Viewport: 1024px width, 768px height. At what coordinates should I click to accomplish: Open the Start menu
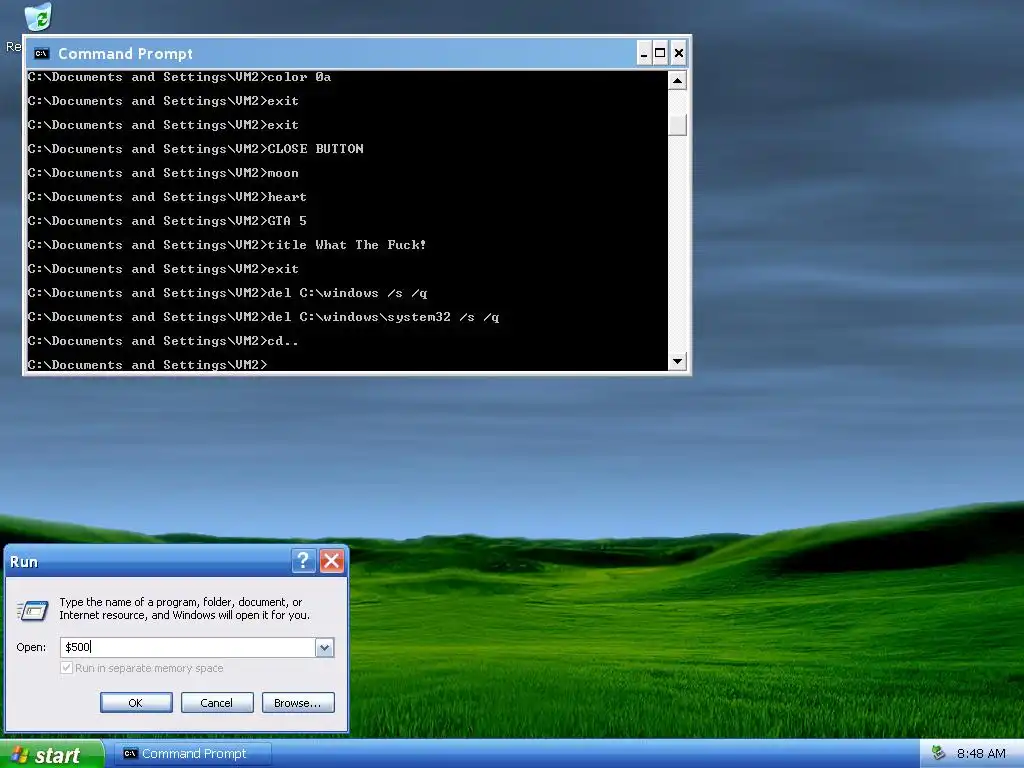(x=51, y=754)
